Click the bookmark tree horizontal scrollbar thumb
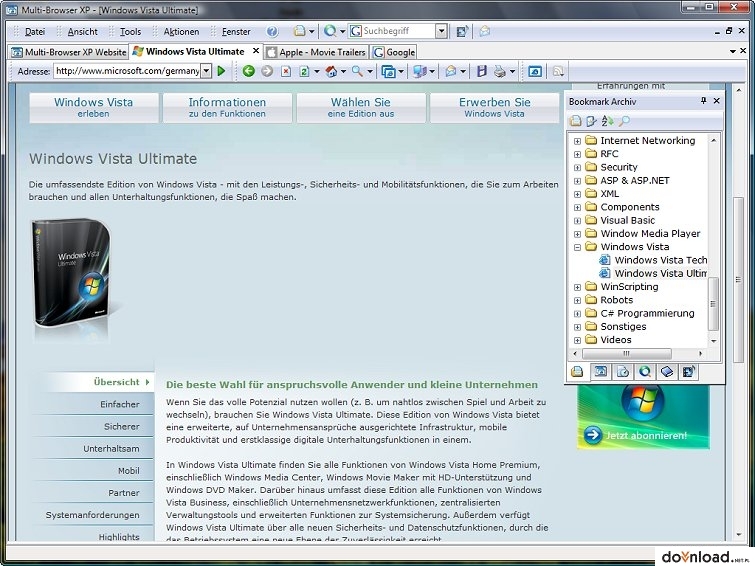This screenshot has height=566, width=755. click(626, 354)
